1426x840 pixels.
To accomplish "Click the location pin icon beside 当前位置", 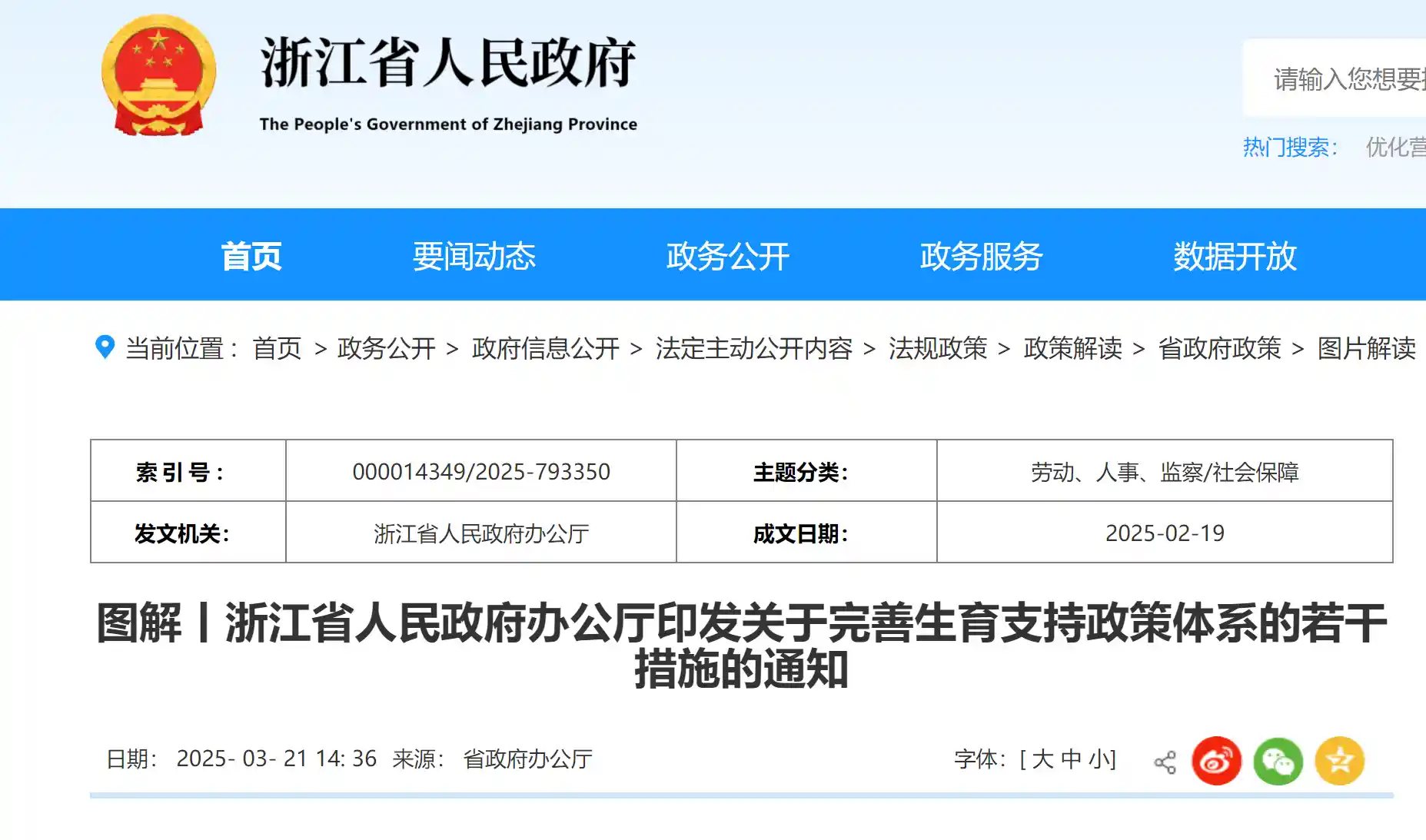I will 105,347.
